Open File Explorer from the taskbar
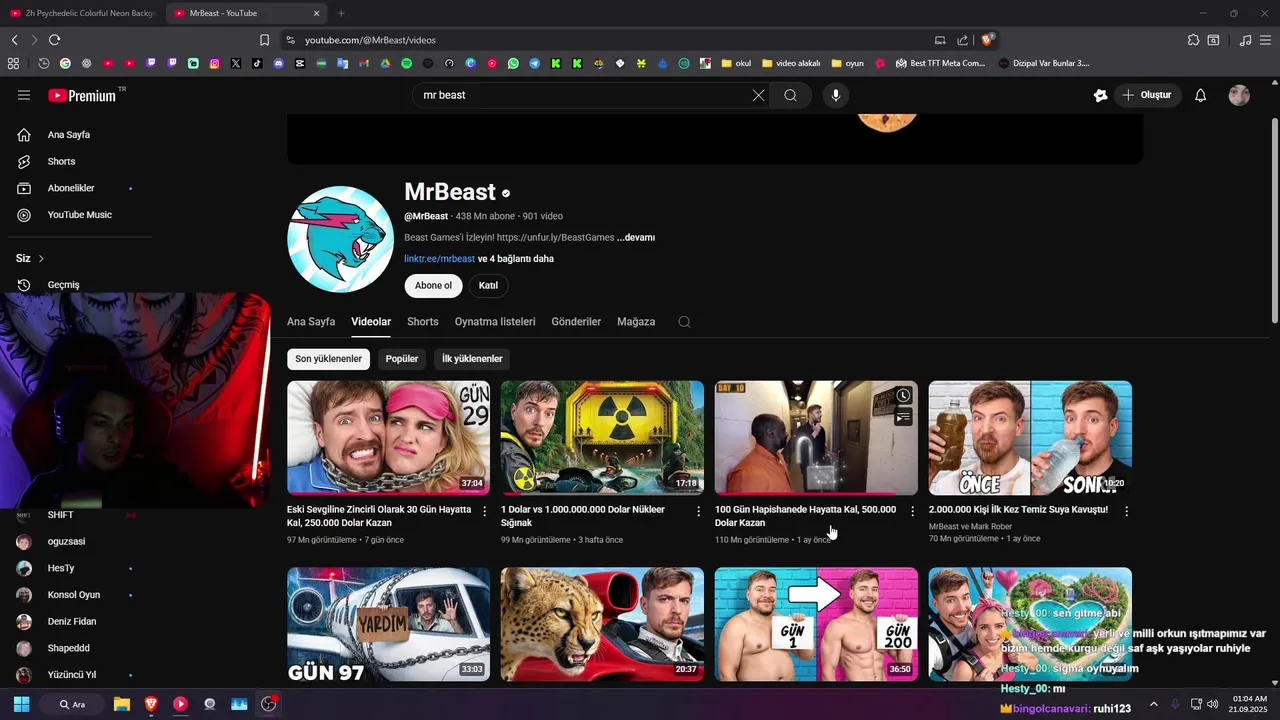Viewport: 1280px width, 720px height. point(122,704)
